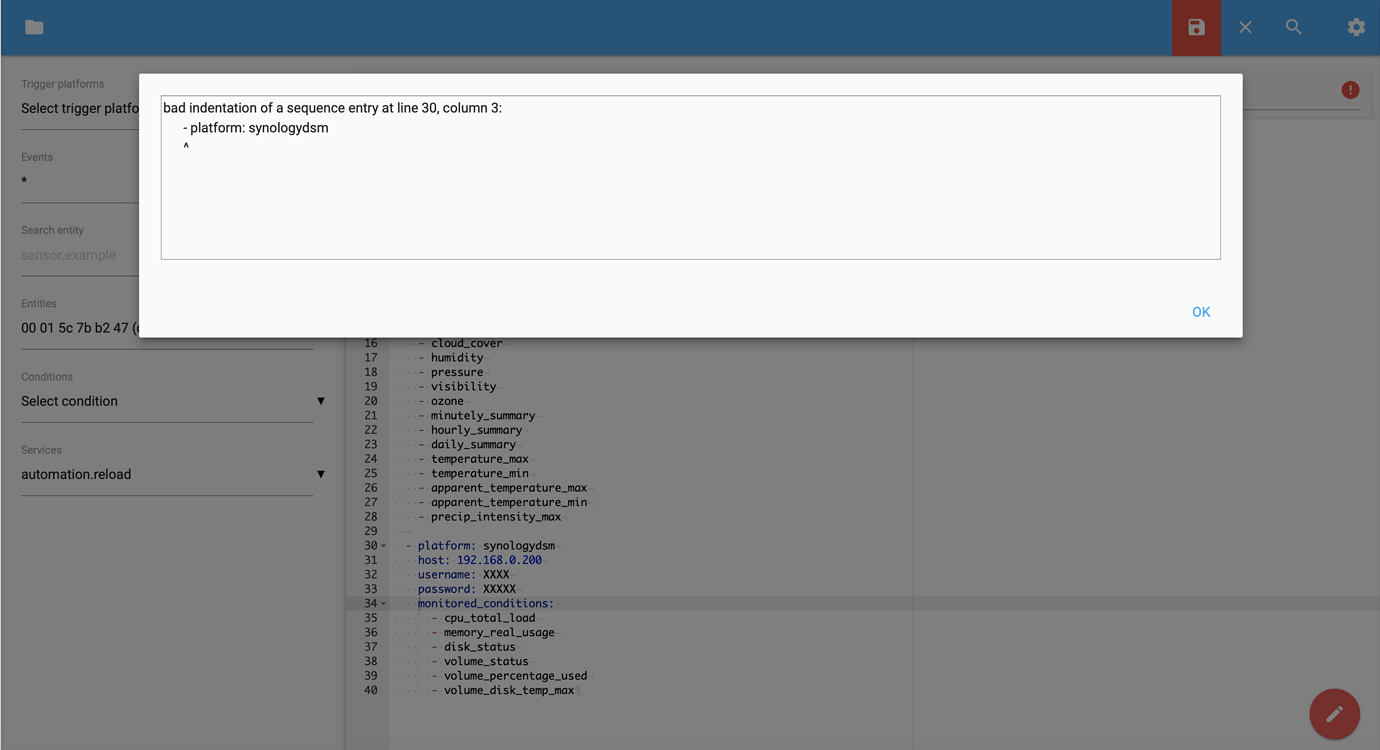Screen dimensions: 1380x750
Task: Dismiss the YAML error dialog with OK
Action: 1201,311
